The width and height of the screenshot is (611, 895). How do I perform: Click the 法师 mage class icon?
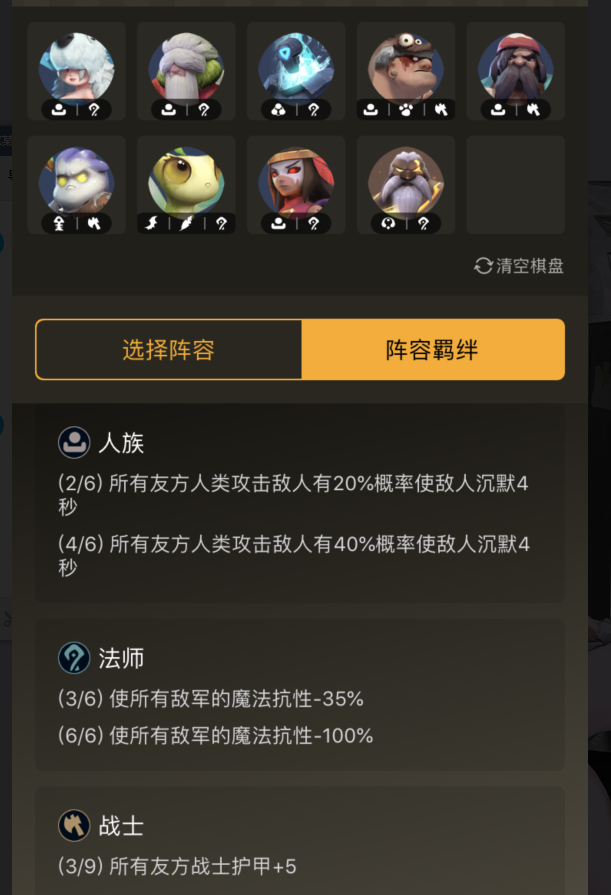coord(74,658)
